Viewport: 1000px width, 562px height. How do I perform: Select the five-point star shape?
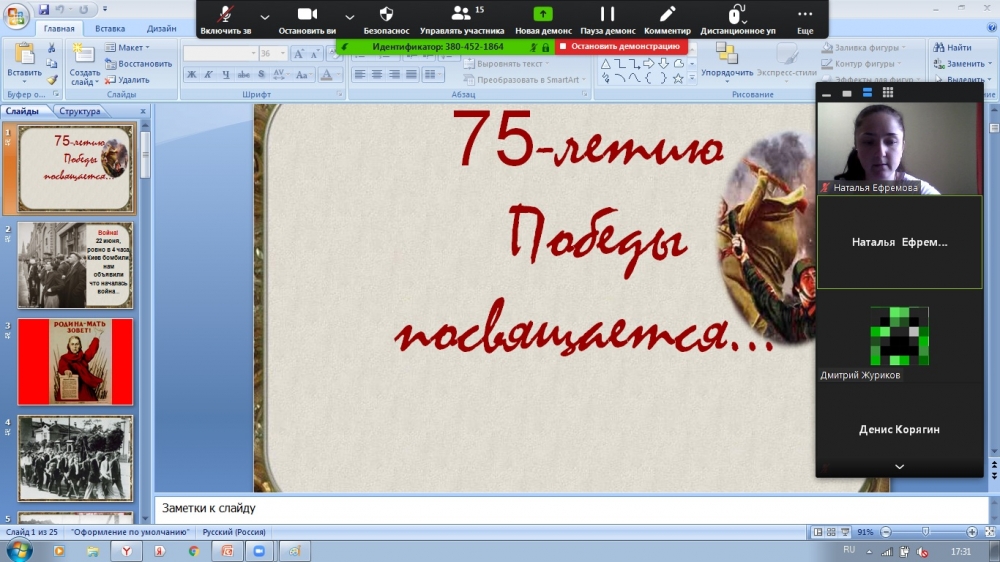(678, 78)
